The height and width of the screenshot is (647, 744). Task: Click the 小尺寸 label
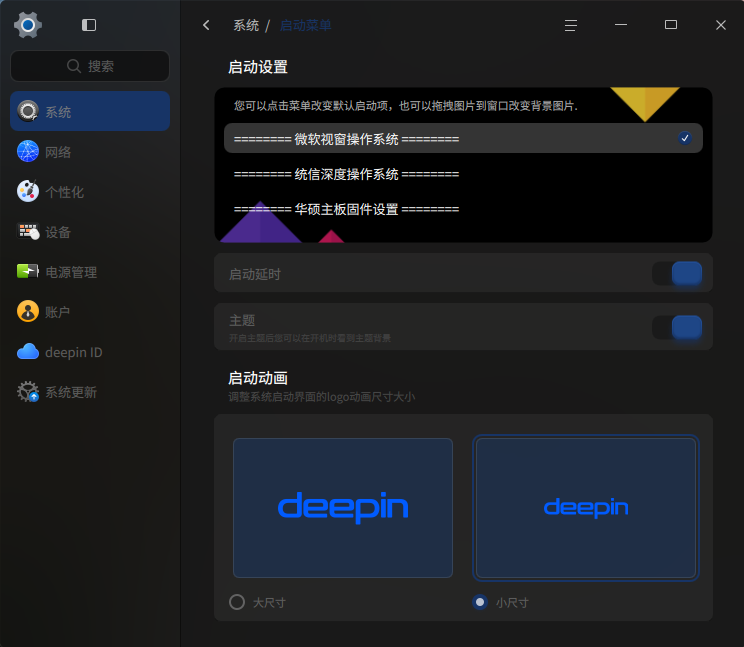pyautogui.click(x=512, y=602)
